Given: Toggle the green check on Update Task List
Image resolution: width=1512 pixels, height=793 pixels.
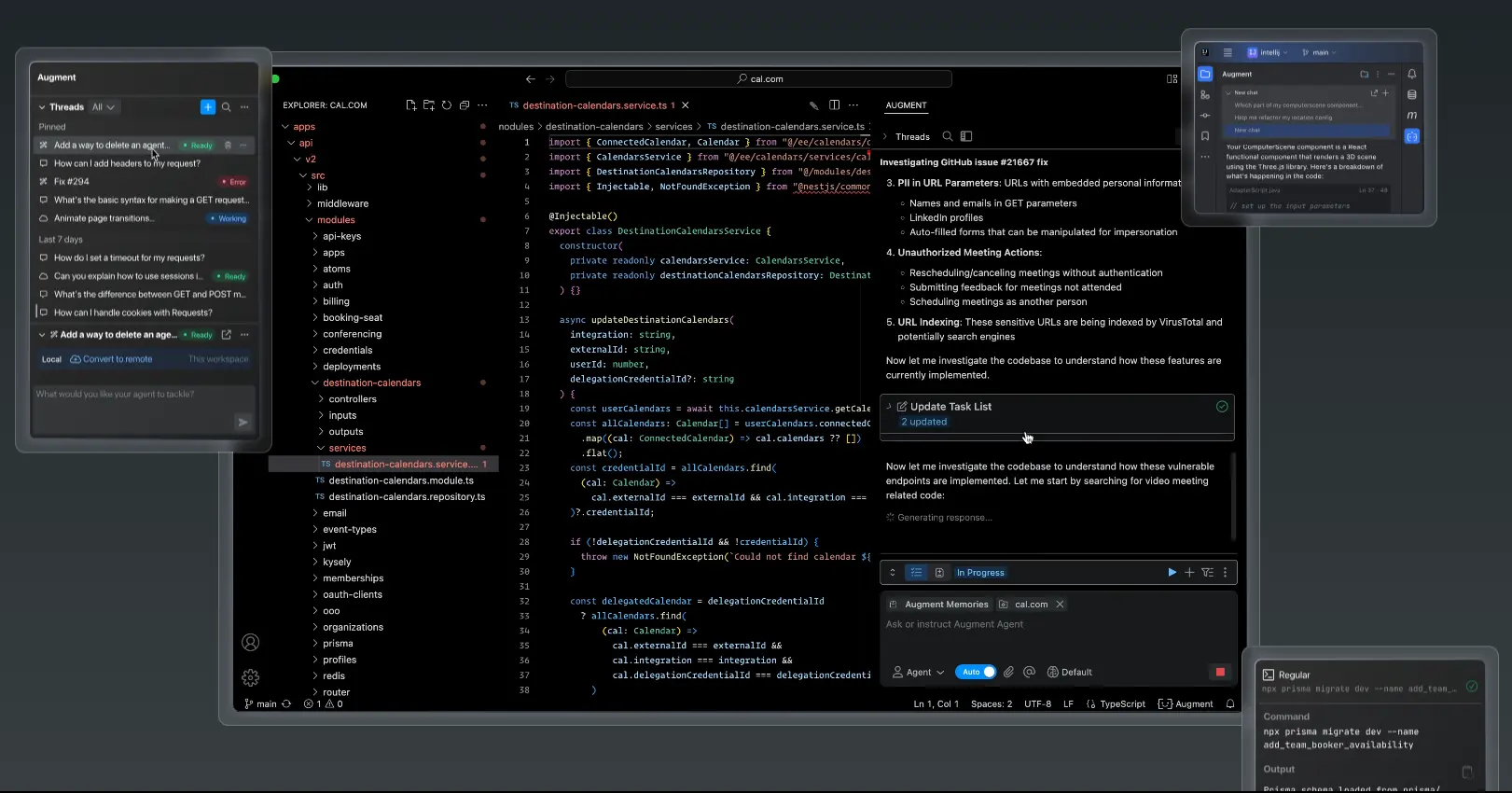Looking at the screenshot, I should coord(1221,407).
